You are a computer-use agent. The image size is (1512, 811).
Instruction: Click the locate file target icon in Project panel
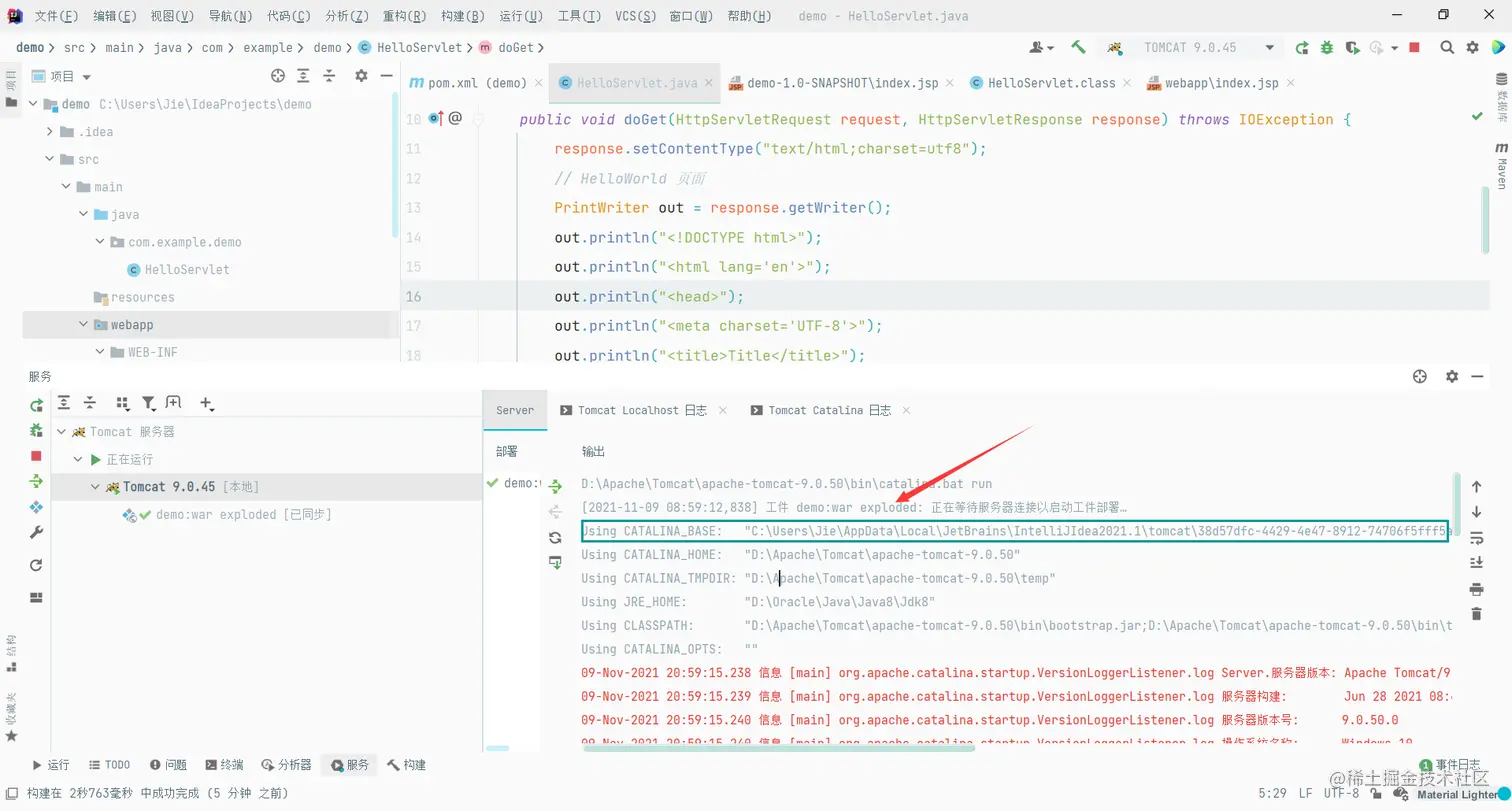coord(278,76)
